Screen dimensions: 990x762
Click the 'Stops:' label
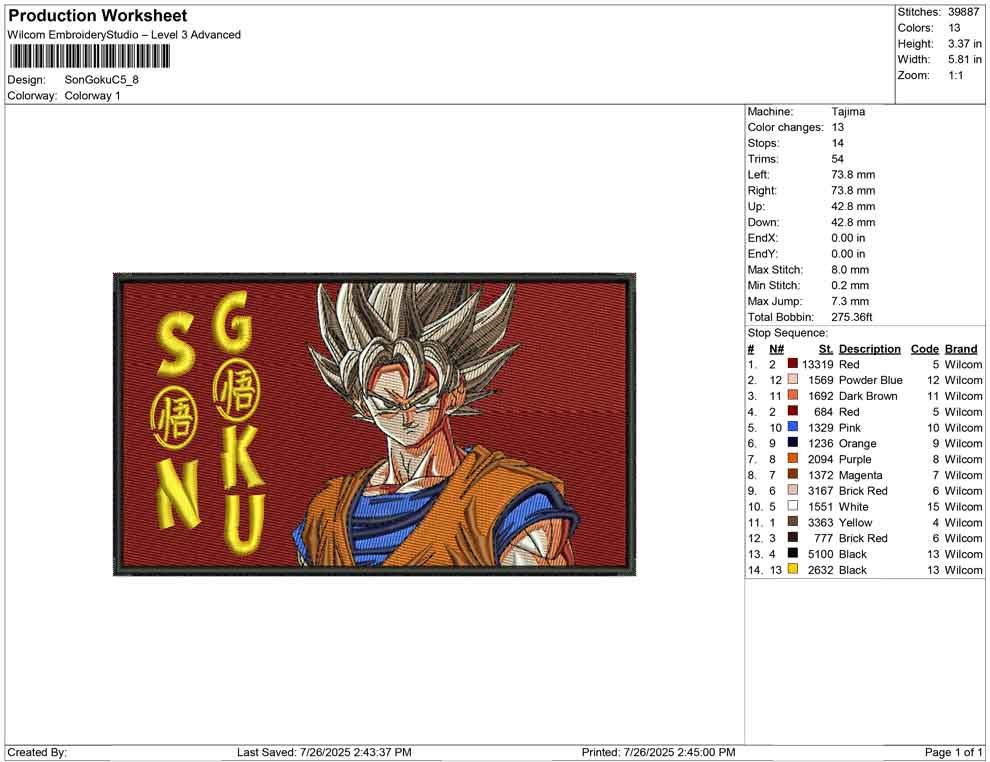(x=763, y=143)
